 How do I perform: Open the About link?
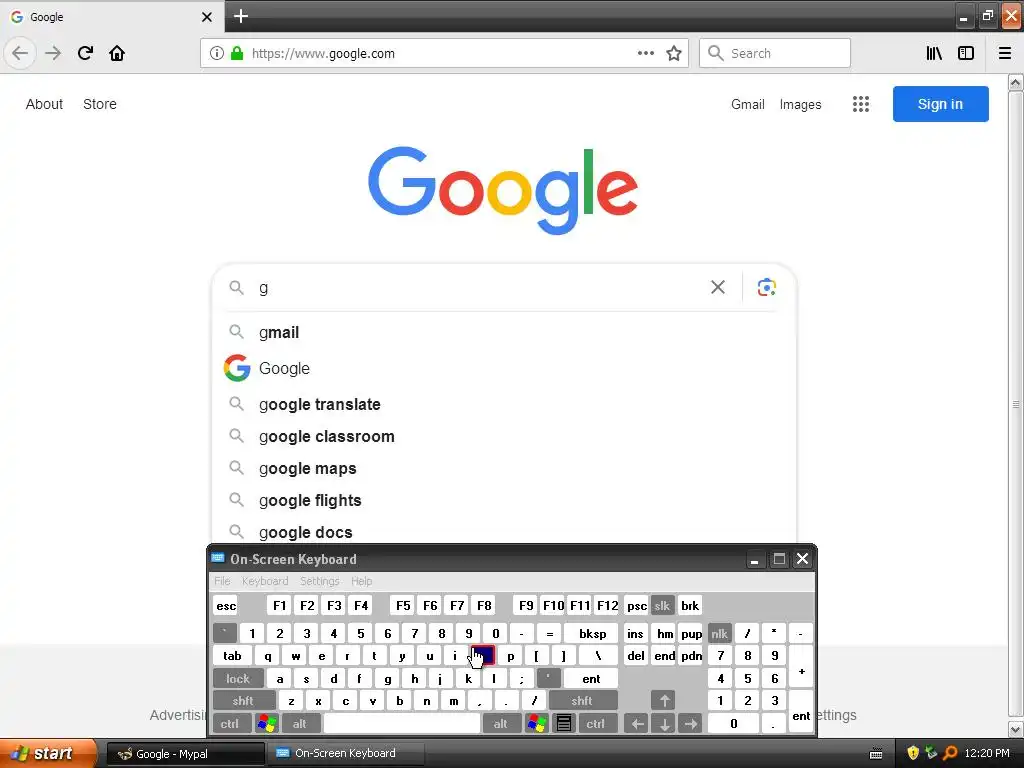point(44,104)
